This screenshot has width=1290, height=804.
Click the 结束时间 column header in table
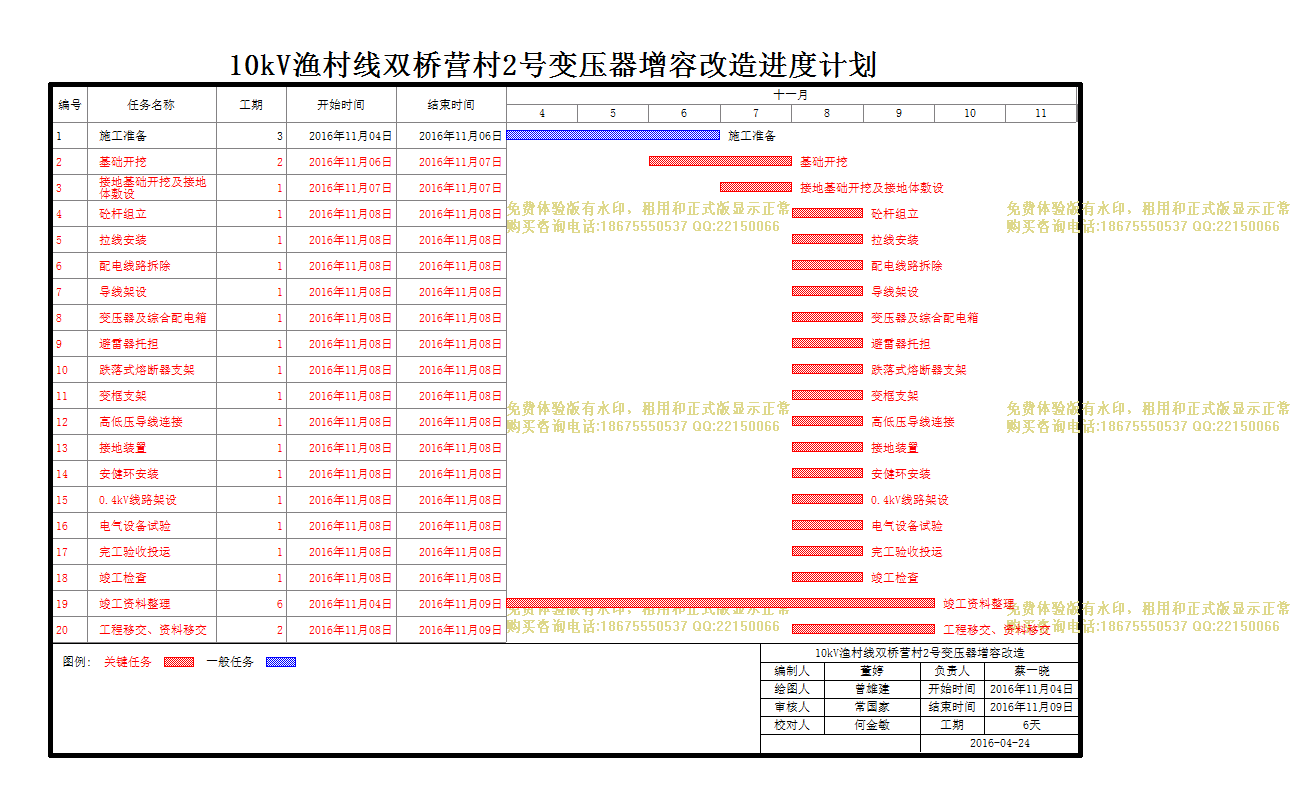pyautogui.click(x=451, y=104)
